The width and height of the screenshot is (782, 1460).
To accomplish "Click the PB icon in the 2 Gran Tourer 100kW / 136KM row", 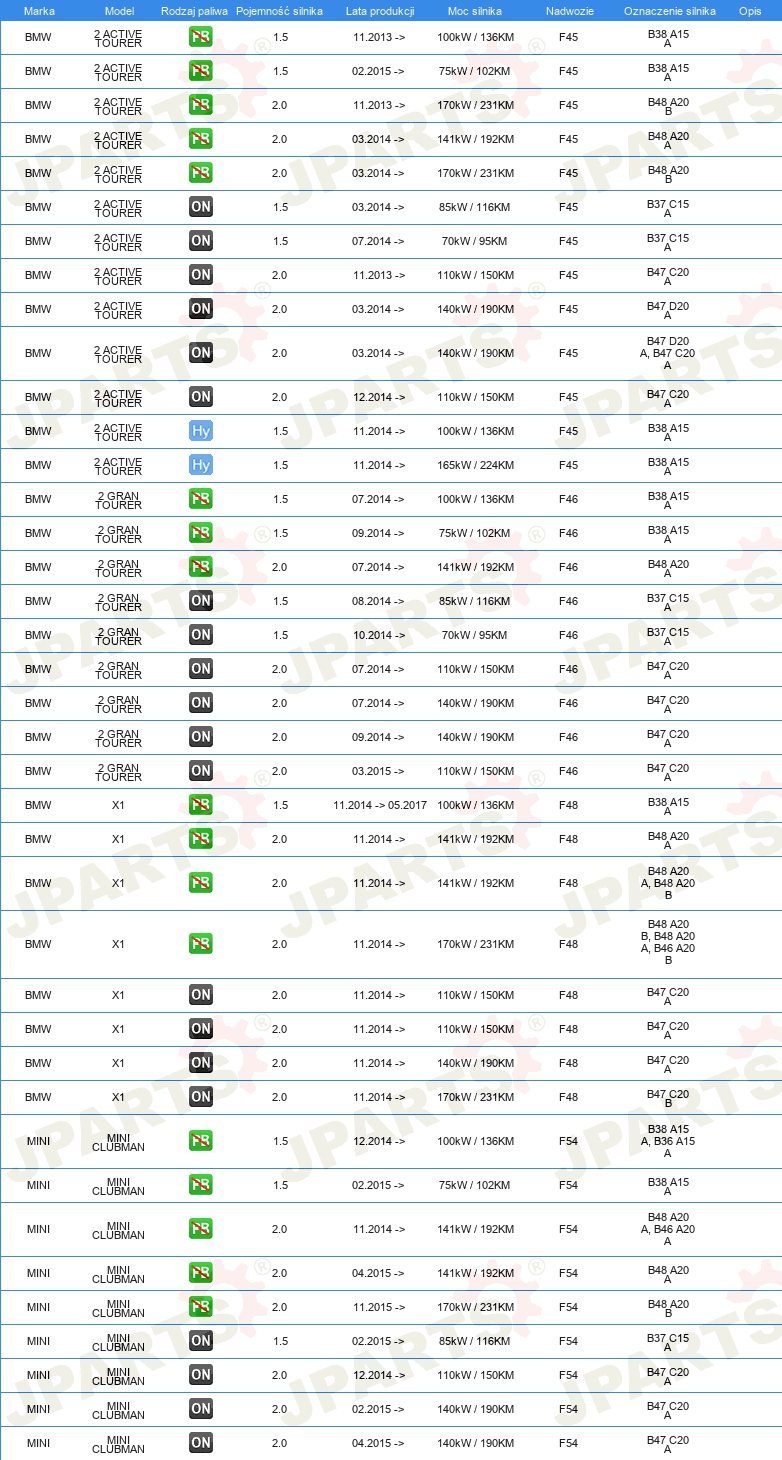I will (x=201, y=499).
